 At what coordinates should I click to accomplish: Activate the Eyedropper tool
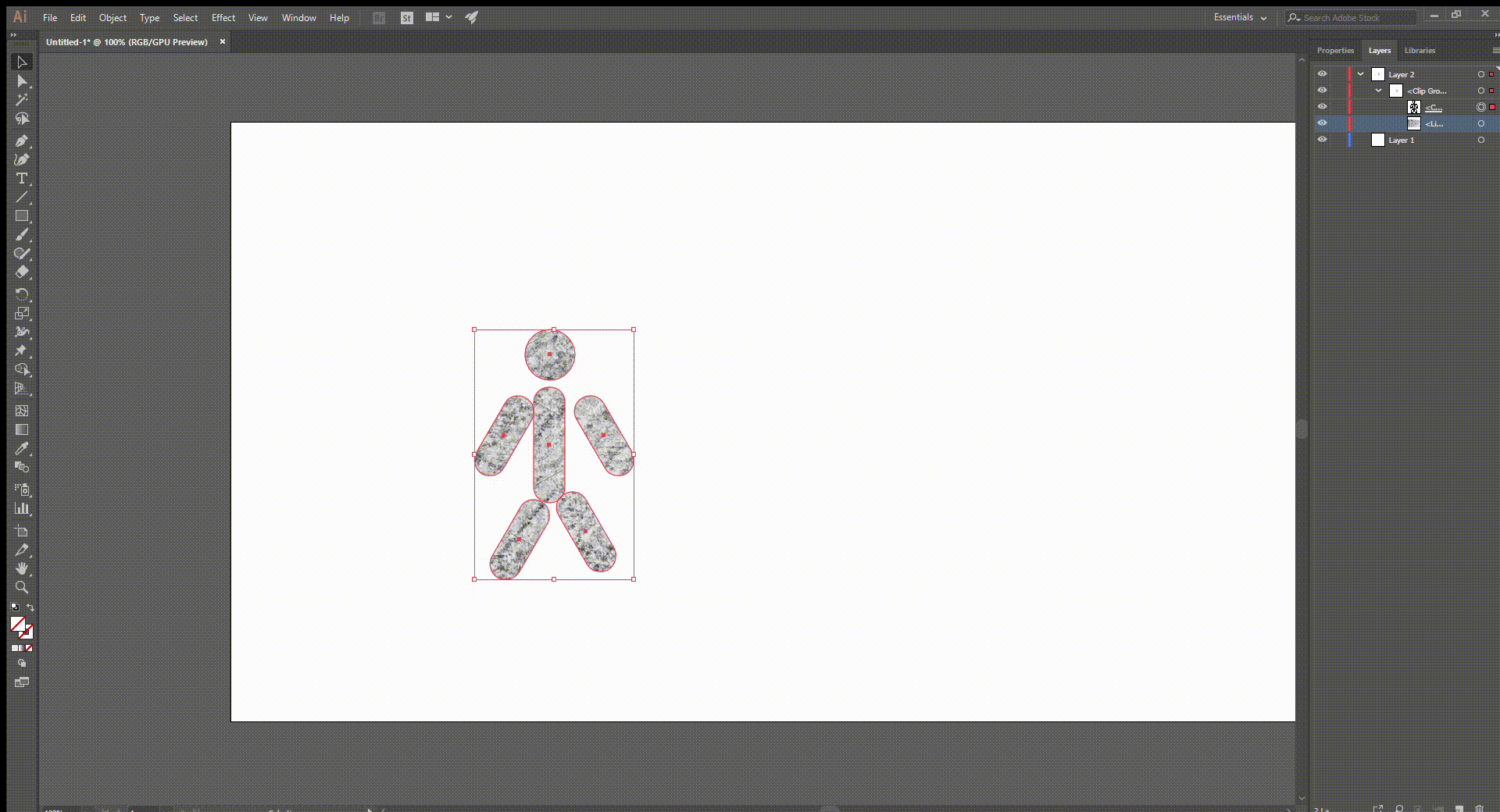tap(21, 449)
